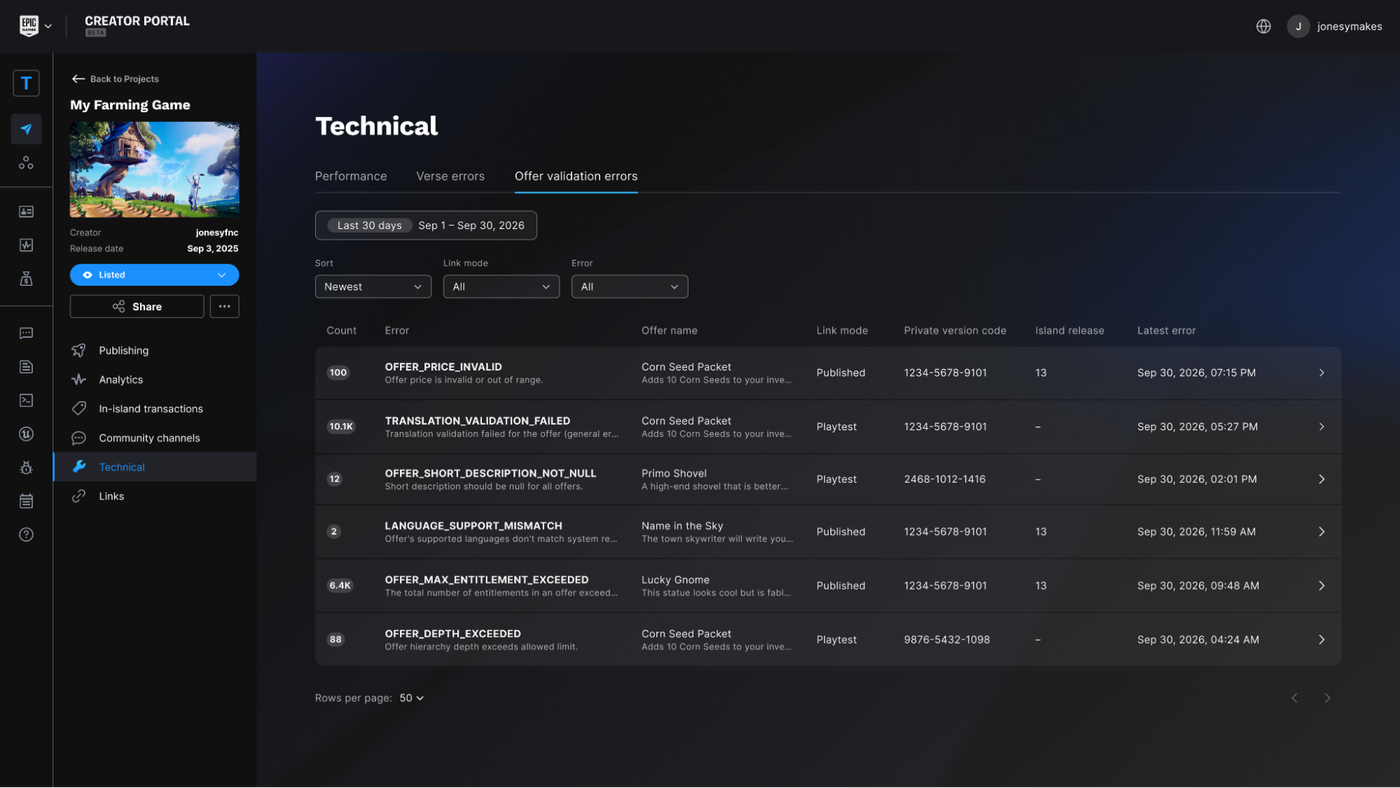Open the chat bubble icon in rail
Screen dimensions: 1400x788
(26, 334)
